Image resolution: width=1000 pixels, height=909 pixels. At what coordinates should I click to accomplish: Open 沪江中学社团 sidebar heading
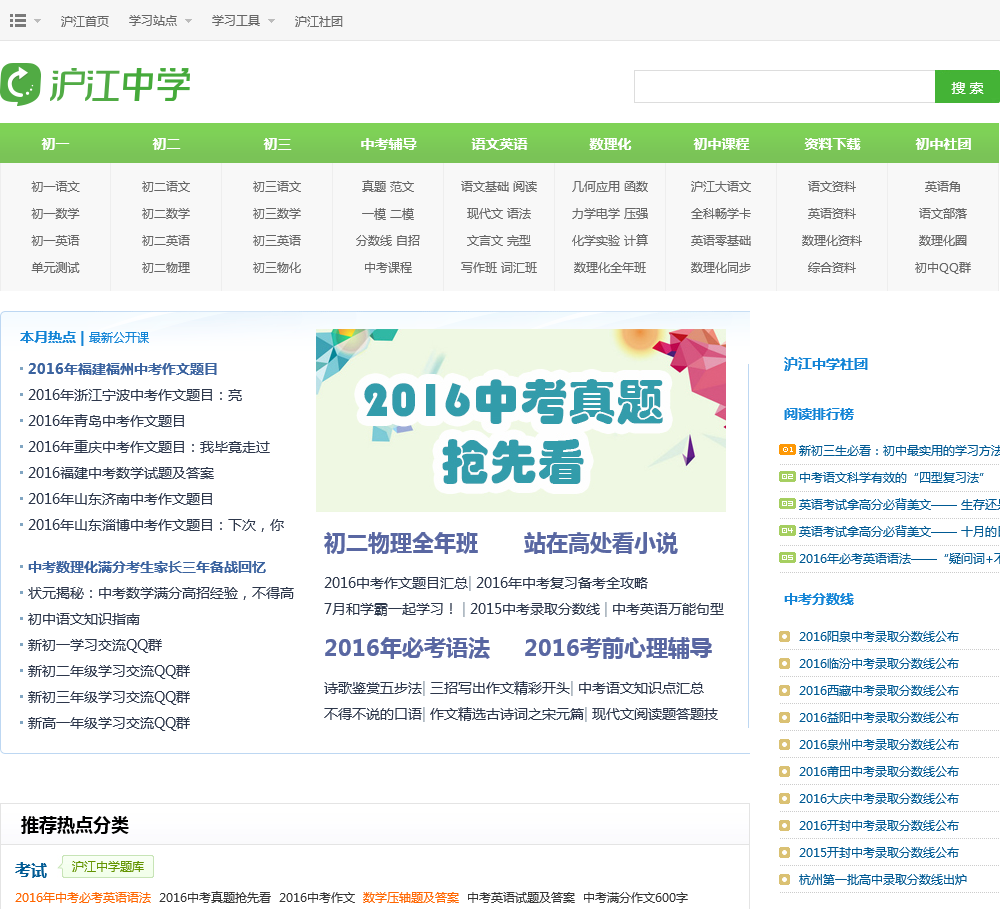[x=826, y=364]
